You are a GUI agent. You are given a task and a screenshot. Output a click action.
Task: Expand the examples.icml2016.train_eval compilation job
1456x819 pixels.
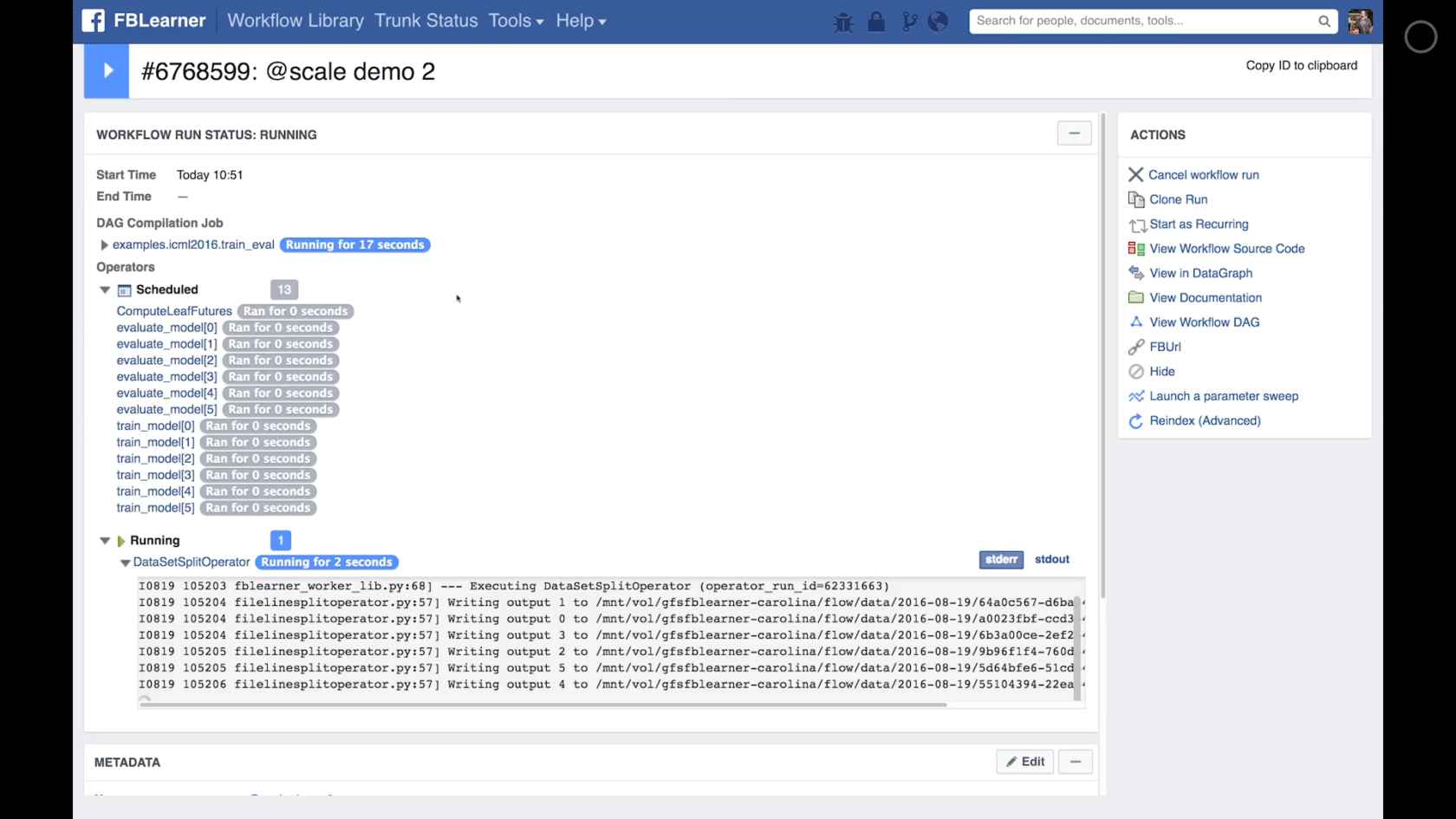[104, 244]
